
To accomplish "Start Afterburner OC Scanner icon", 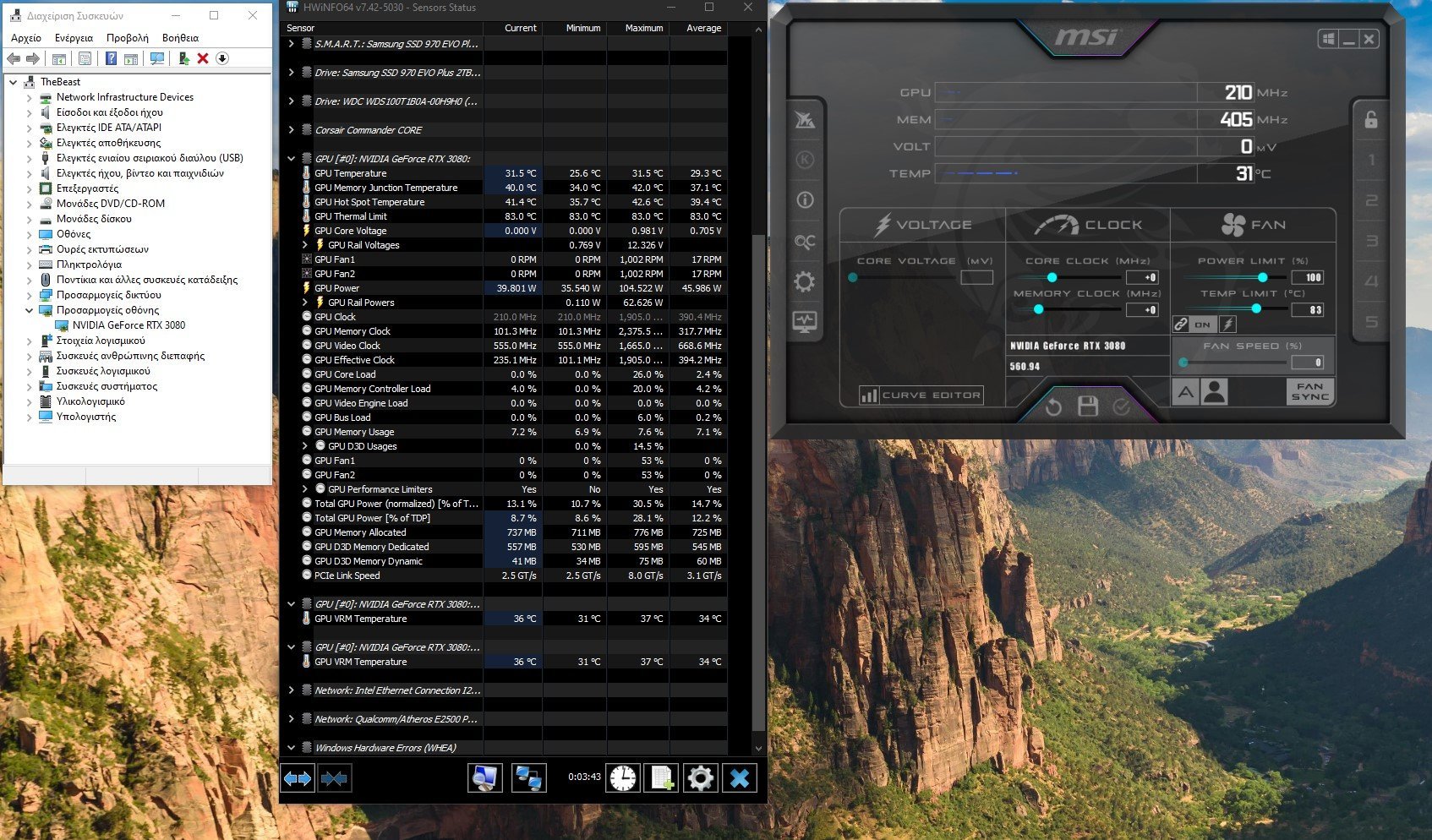I will [805, 242].
